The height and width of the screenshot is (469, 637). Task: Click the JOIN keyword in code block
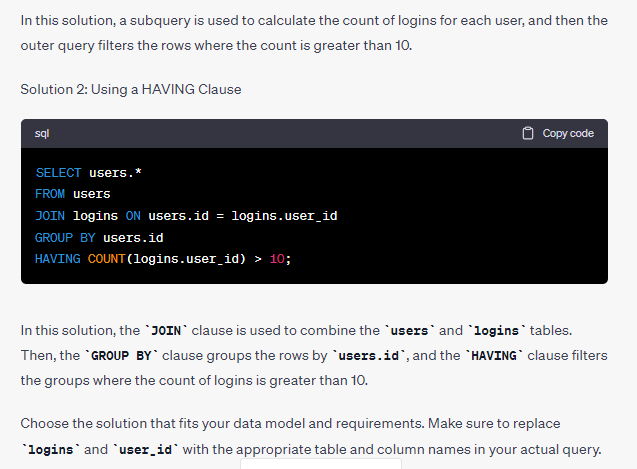pos(50,215)
